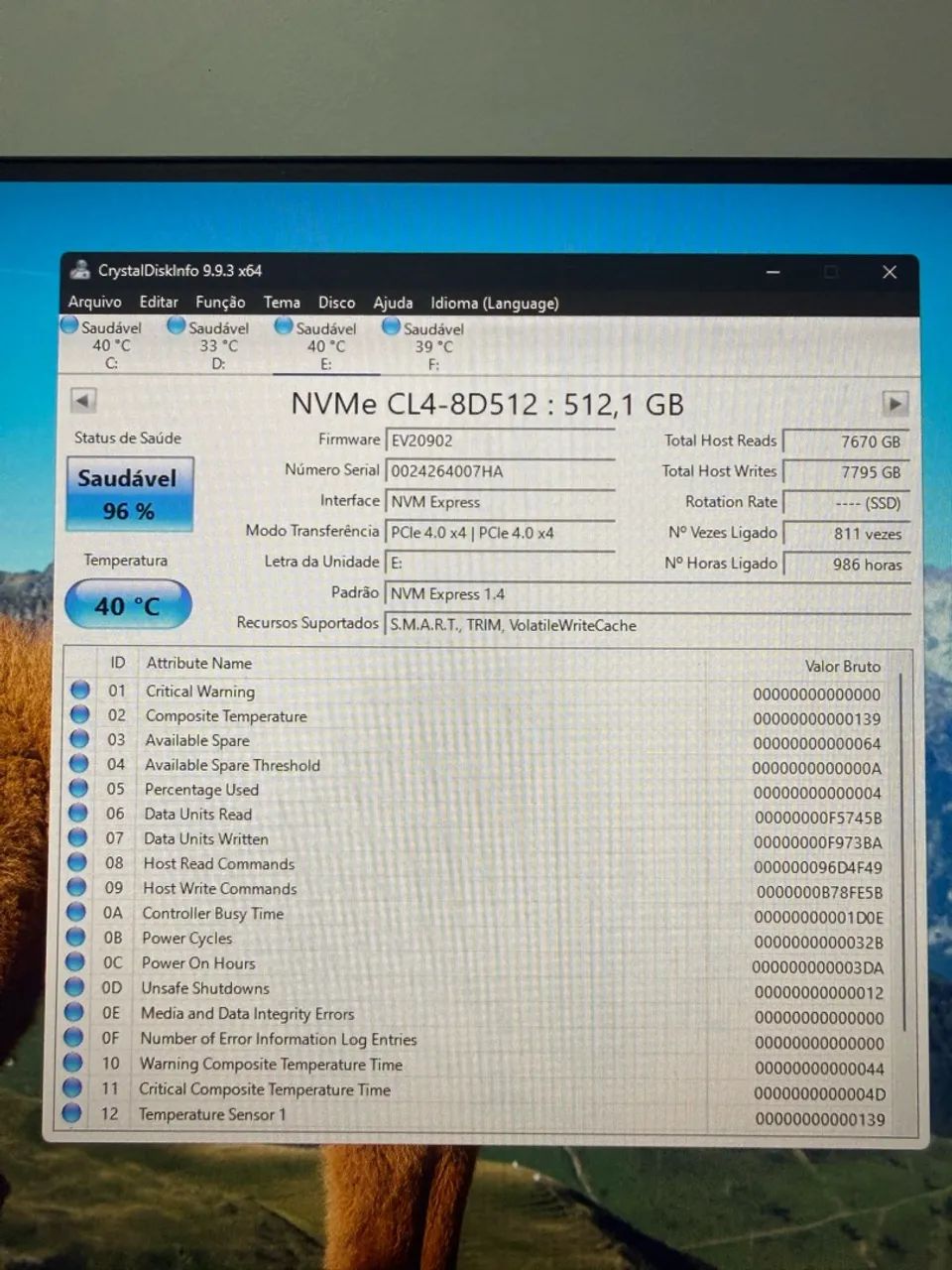Click the Total Host Writes value 7795 GB
The width and height of the screenshot is (952, 1270).
[847, 472]
